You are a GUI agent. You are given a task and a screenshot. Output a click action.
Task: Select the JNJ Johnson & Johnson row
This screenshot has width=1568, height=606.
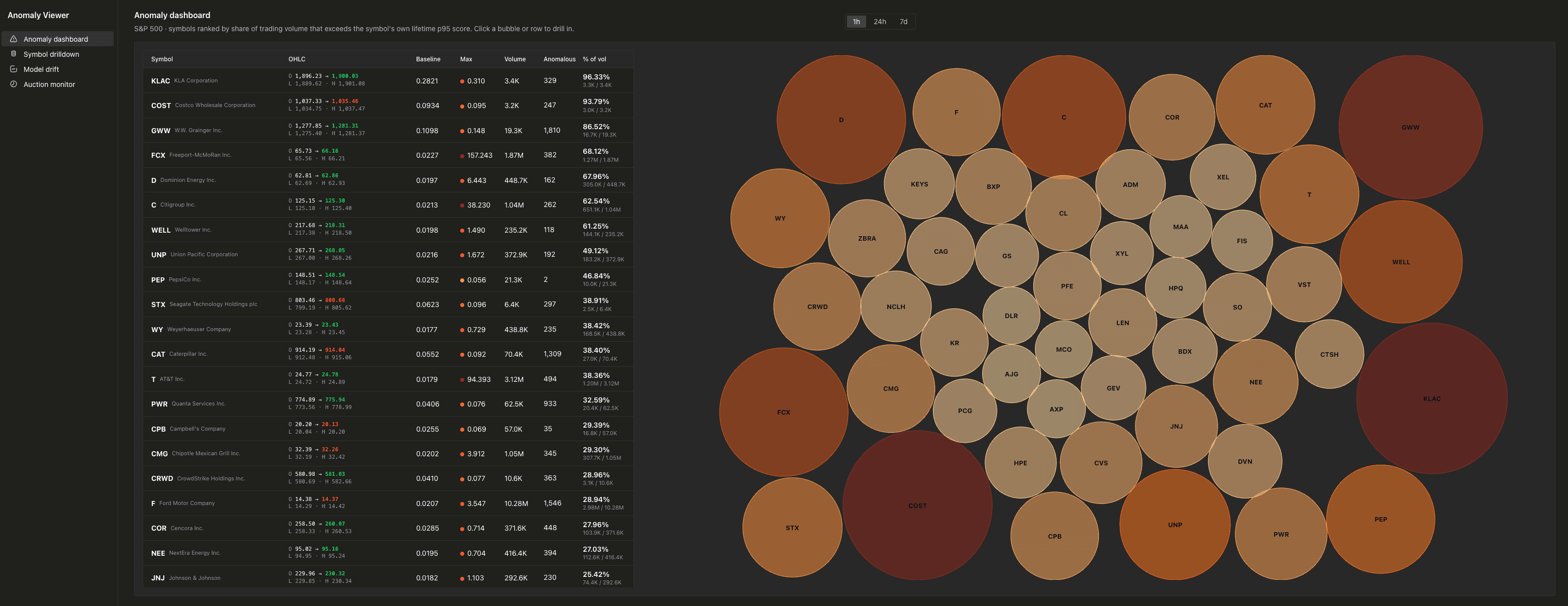[388, 577]
